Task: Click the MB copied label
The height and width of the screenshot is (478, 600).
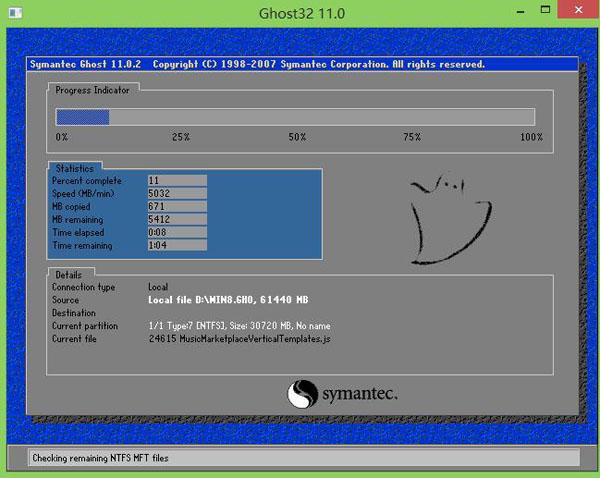Action: pos(71,207)
